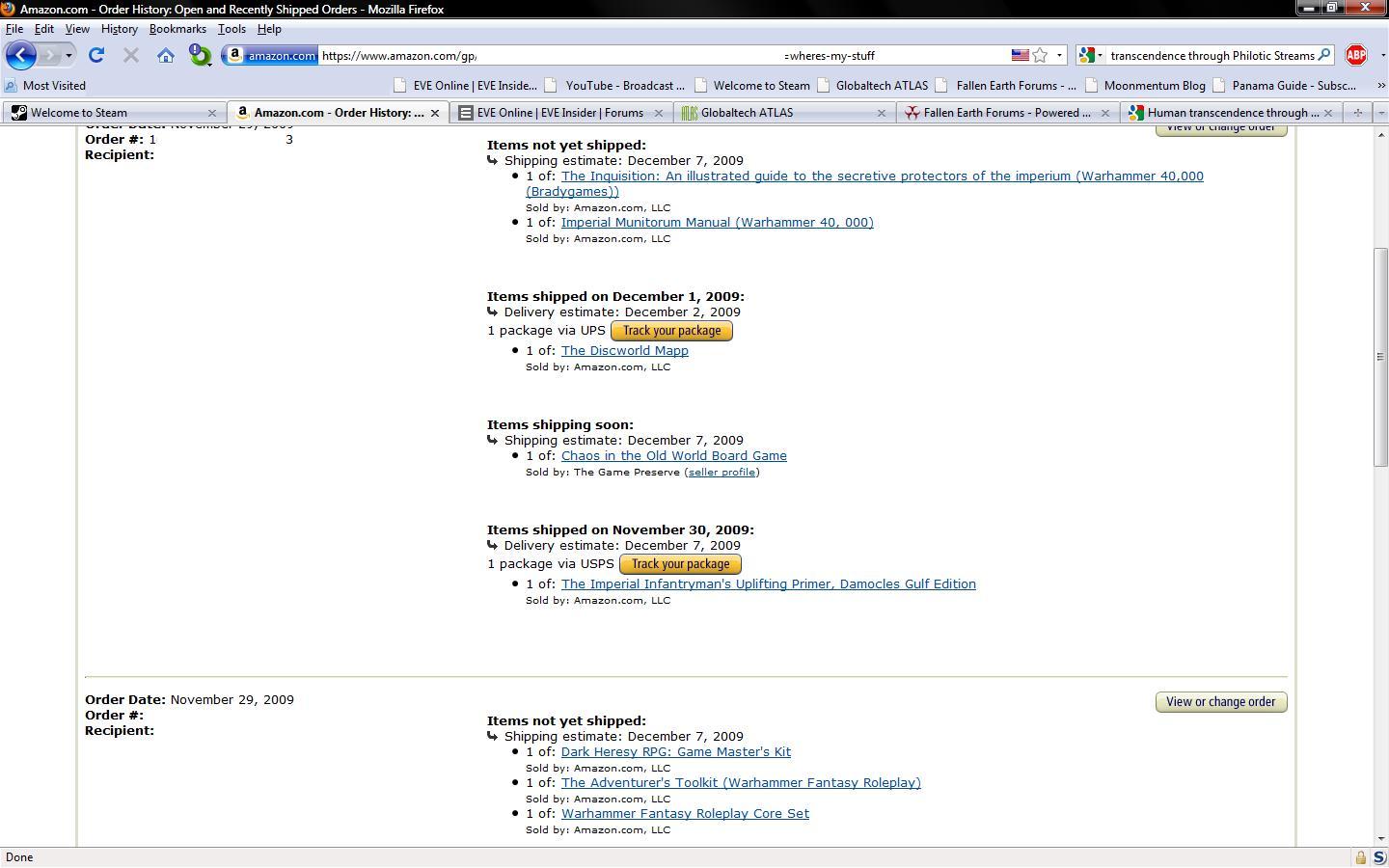Open a new tab with plus button
Image resolution: width=1389 pixels, height=868 pixels.
(x=1358, y=113)
